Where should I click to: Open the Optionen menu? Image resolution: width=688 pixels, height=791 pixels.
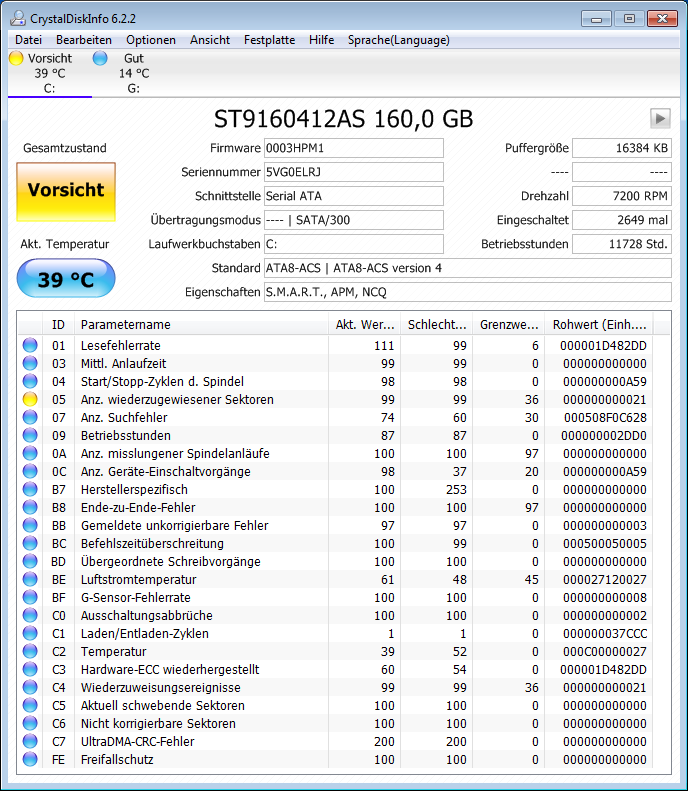click(151, 40)
